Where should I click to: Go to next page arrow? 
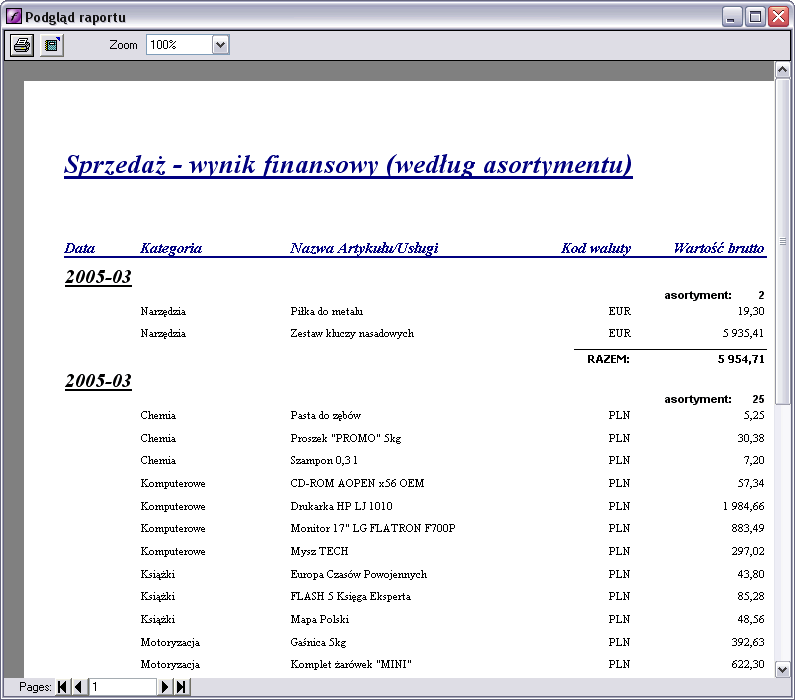165,687
